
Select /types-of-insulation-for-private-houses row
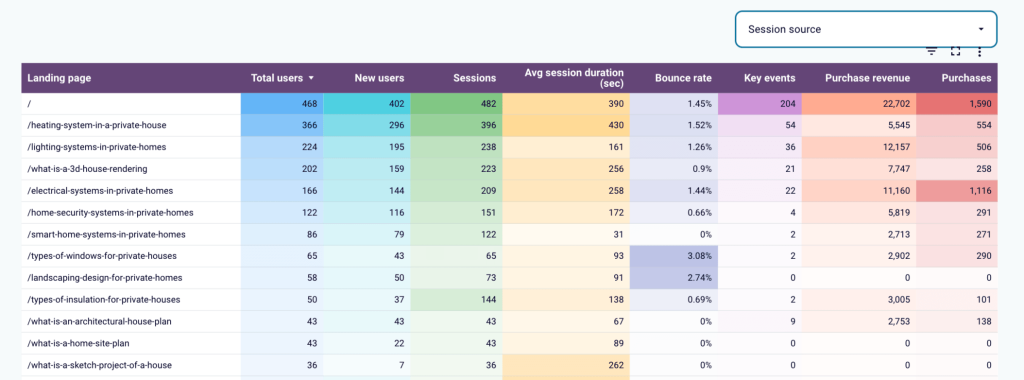[509, 300]
